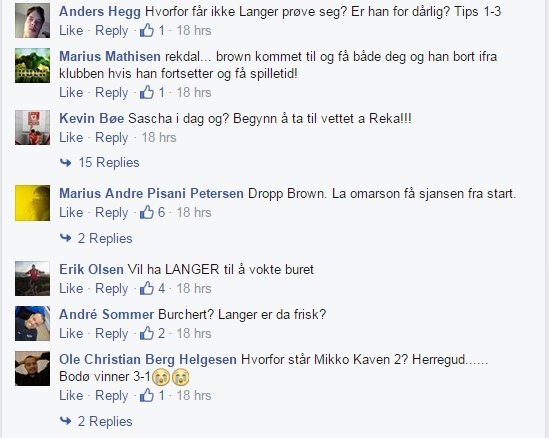Like André Sommer's Burchert comment

(x=71, y=333)
